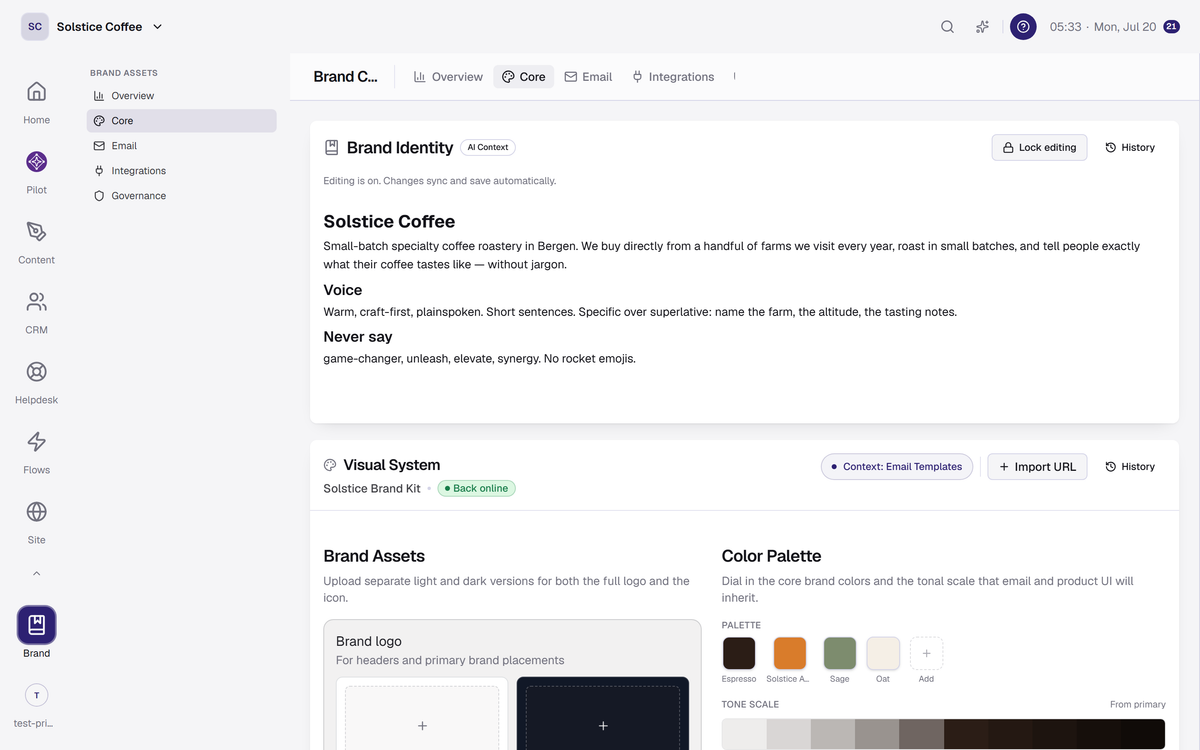The image size is (1200, 750).
Task: Click the Never say words list text
Action: pos(480,359)
